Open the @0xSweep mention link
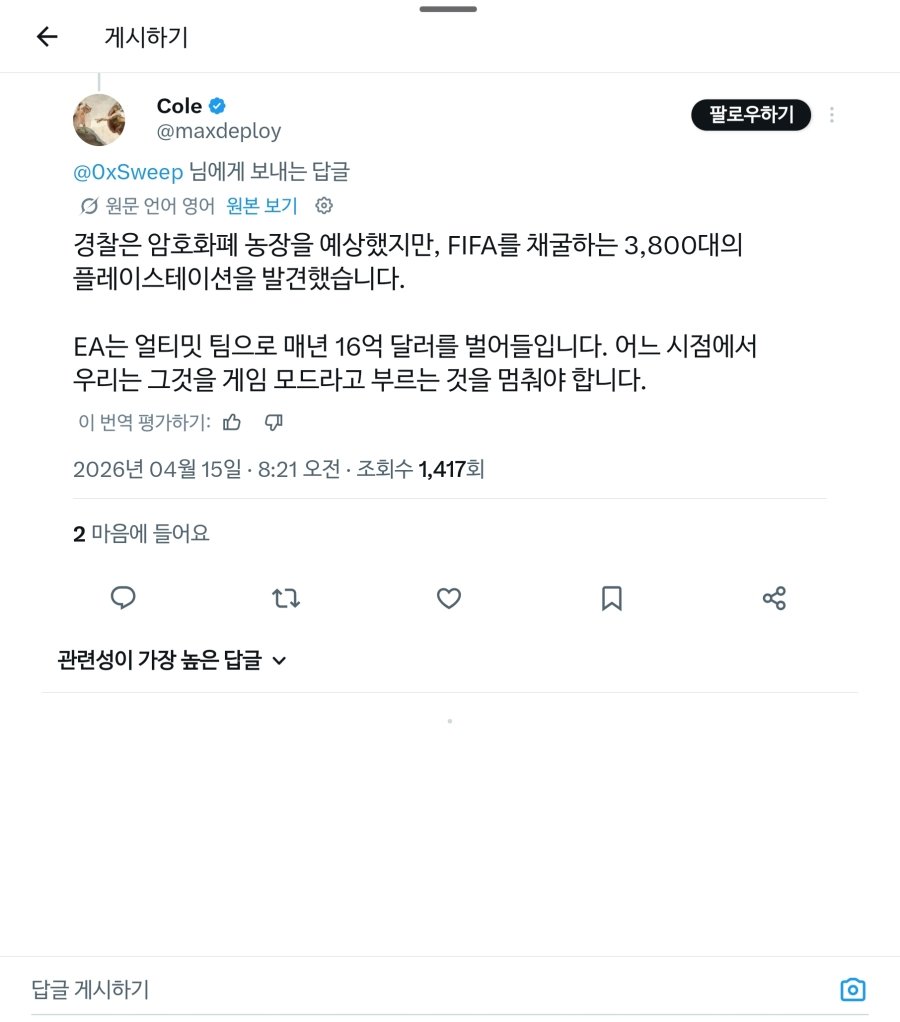 (x=128, y=172)
